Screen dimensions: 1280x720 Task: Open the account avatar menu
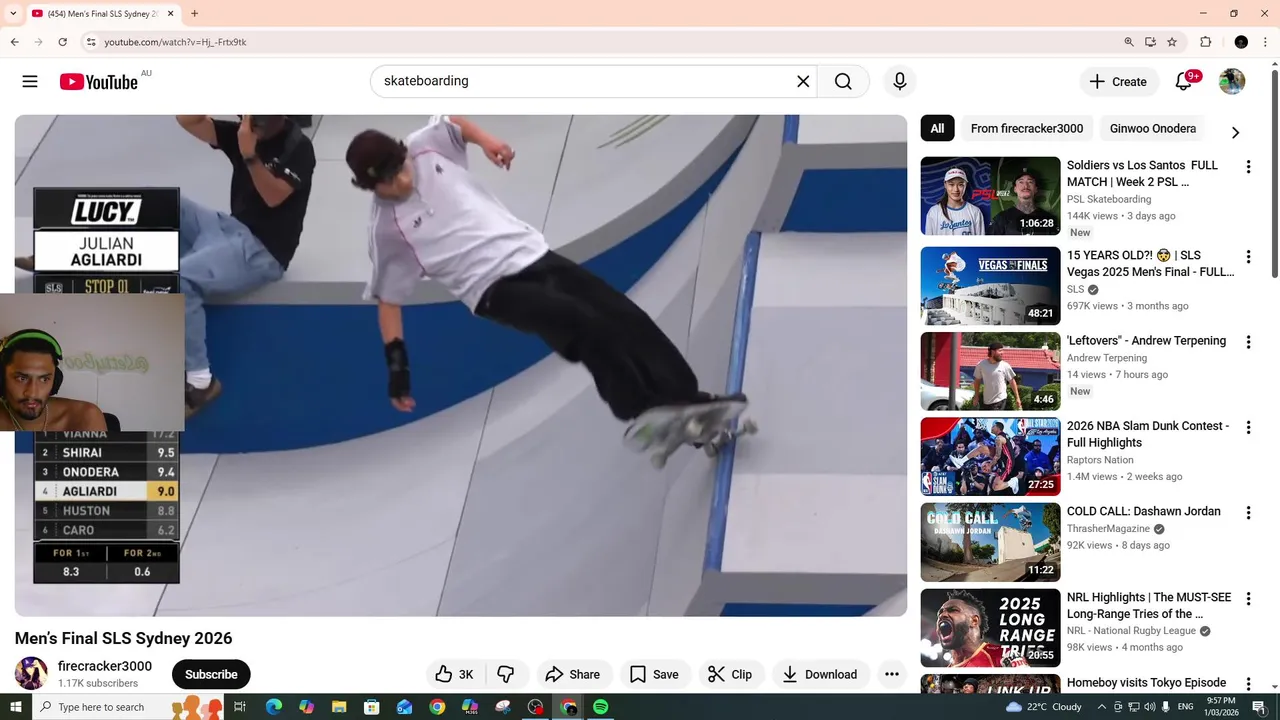click(1232, 82)
